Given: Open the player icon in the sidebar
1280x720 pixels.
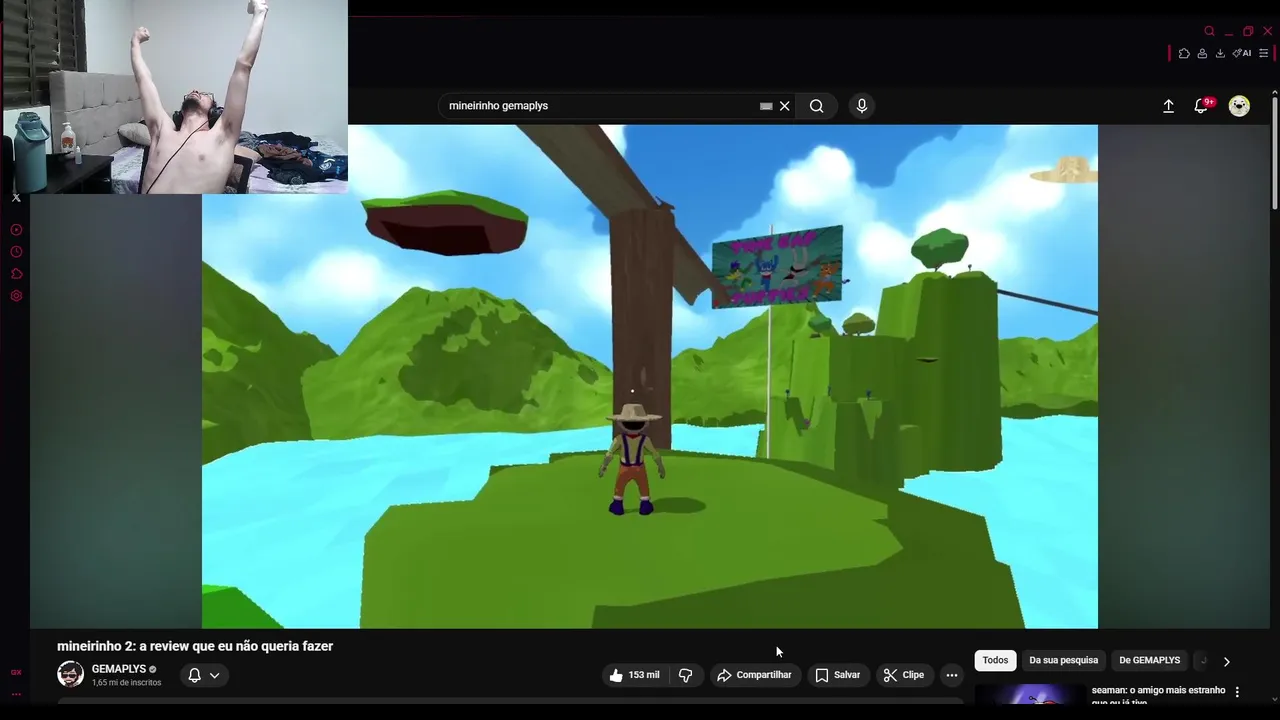Looking at the screenshot, I should pyautogui.click(x=16, y=230).
